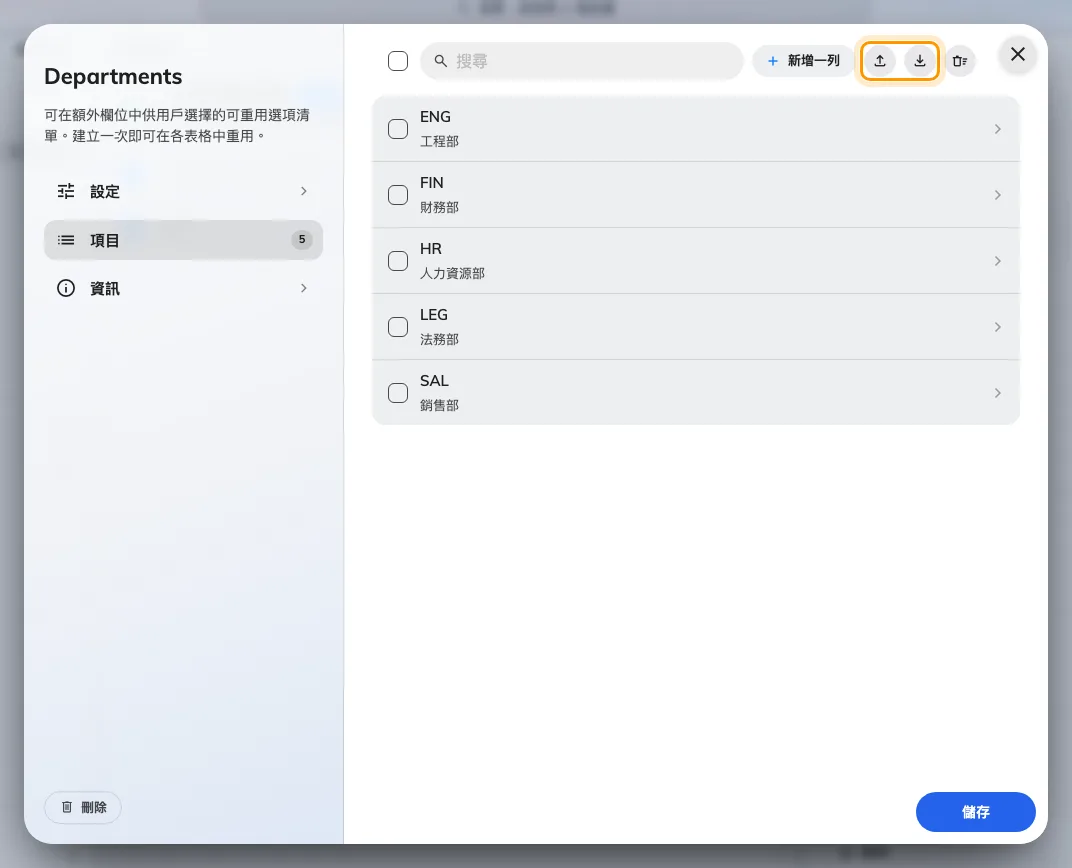Expand the ENG row chevron

[x=997, y=129]
